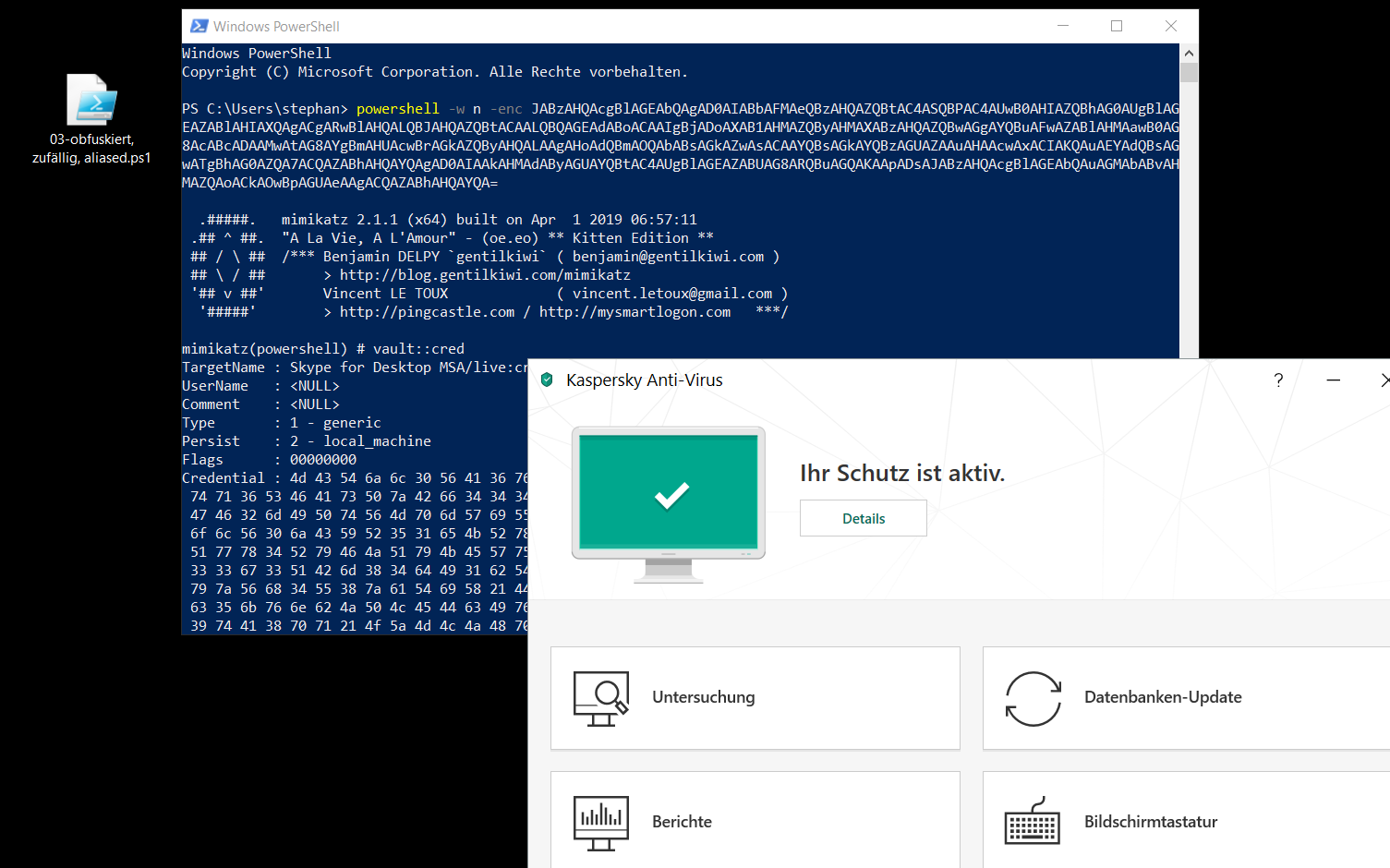Click 'benjamin@gentilkiwi.com' email text
Screen dimensions: 1390x868
pyautogui.click(x=669, y=257)
